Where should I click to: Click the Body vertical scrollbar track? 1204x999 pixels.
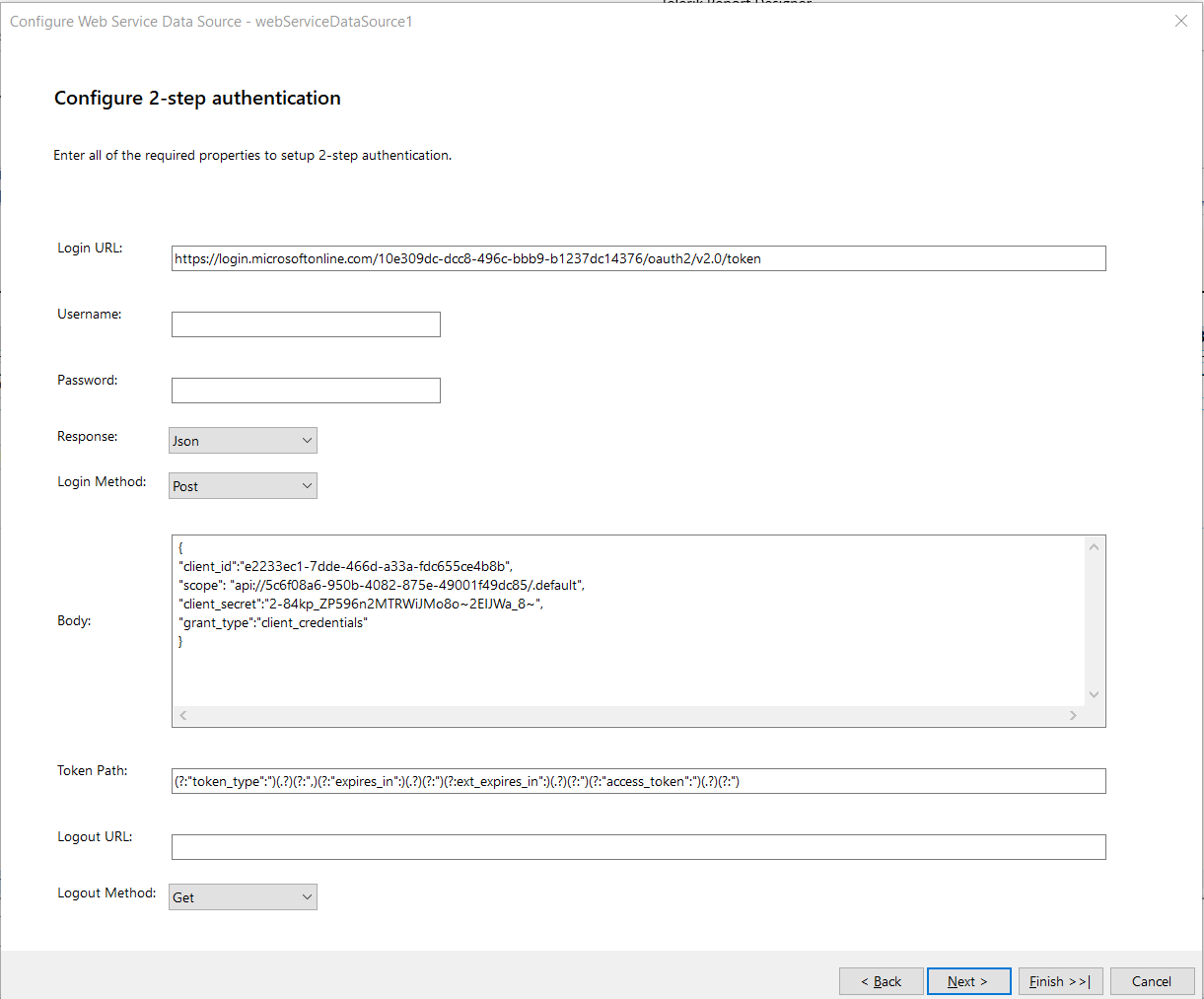click(x=1094, y=621)
